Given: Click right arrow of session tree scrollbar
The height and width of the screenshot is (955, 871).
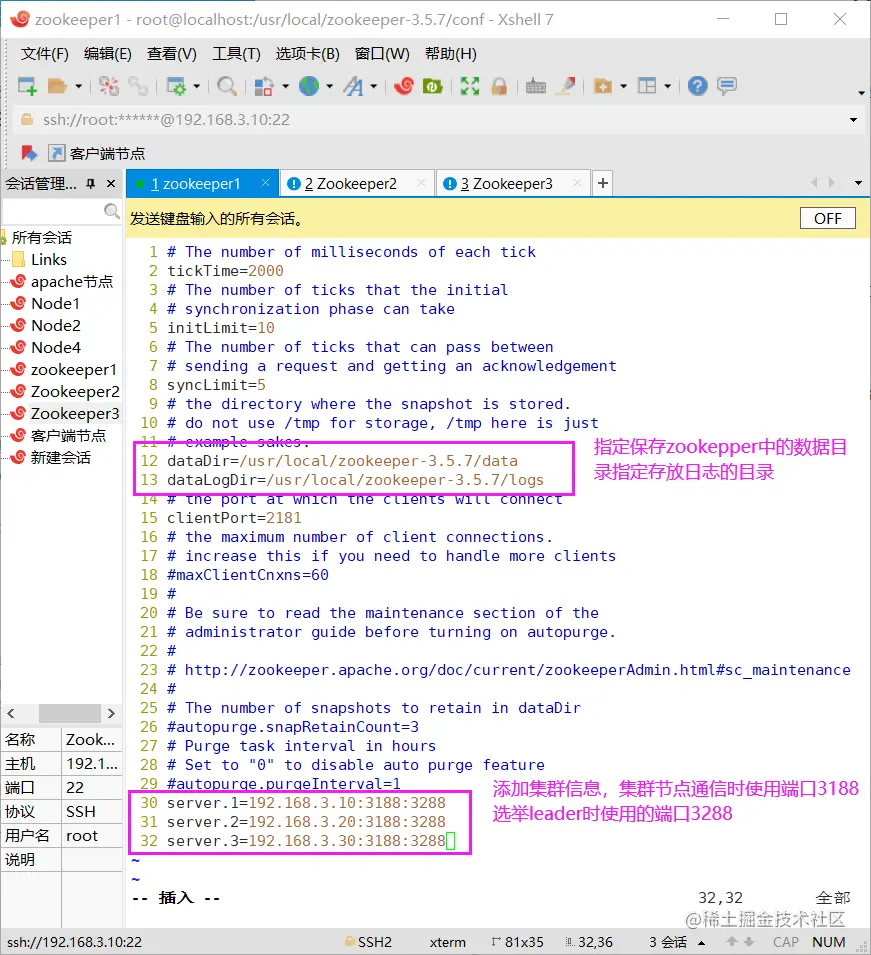Looking at the screenshot, I should [x=111, y=713].
